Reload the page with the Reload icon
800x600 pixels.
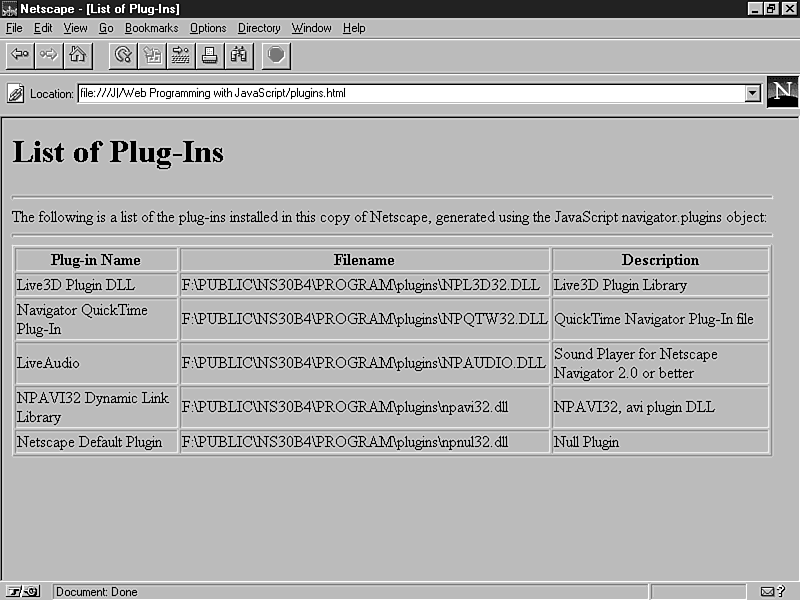tap(123, 55)
